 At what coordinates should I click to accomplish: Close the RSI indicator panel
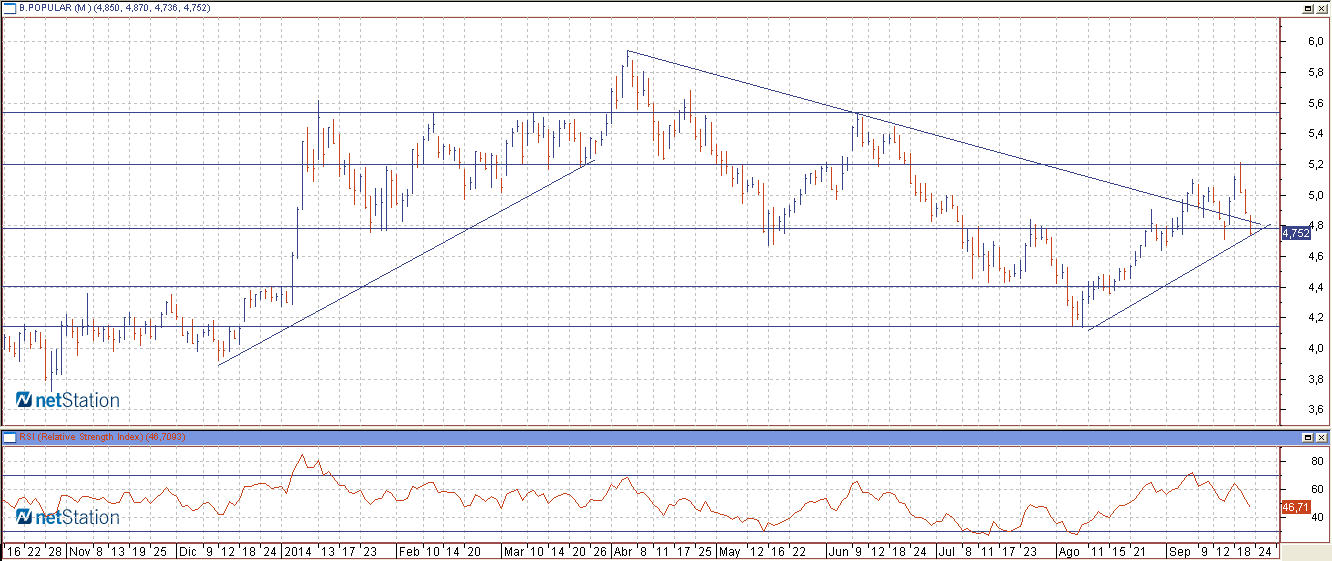click(x=1321, y=438)
